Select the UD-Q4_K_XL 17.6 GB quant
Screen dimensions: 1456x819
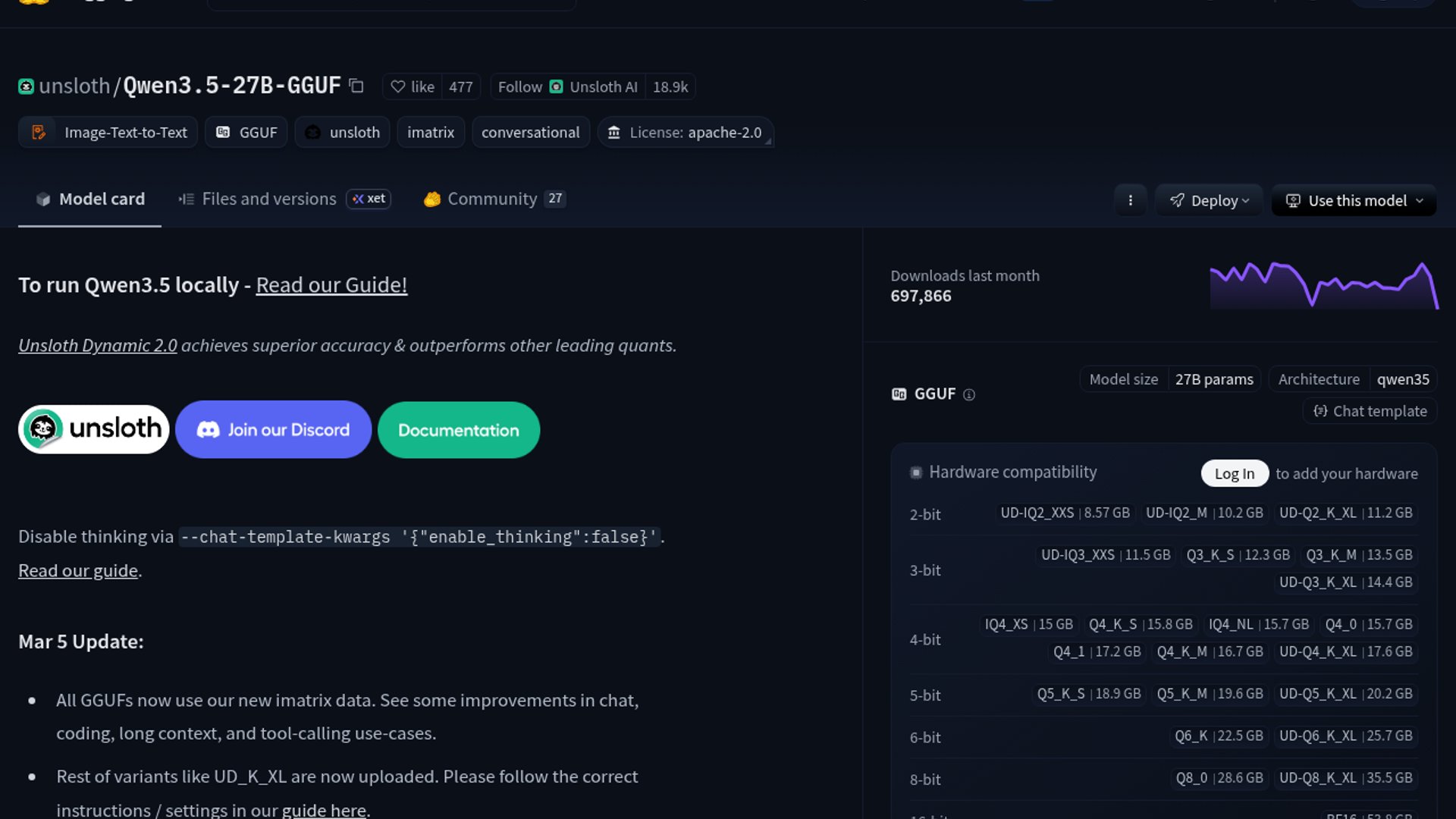(x=1345, y=651)
